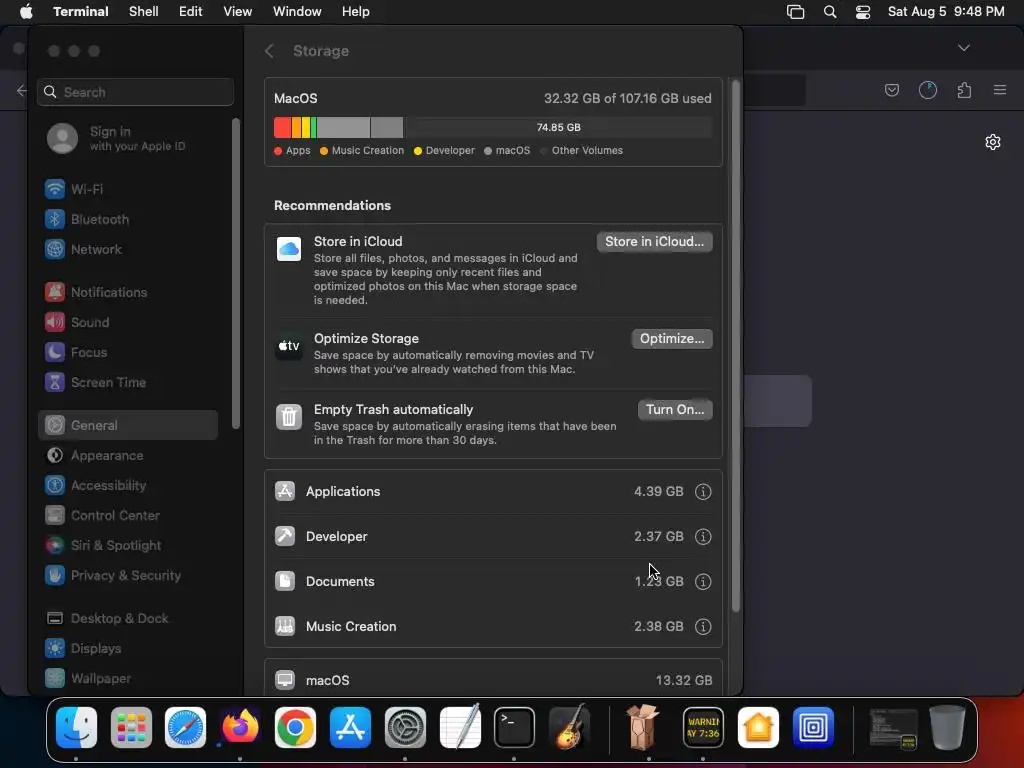Open the Apple menu
Screen dimensions: 1024x768
[x=26, y=12]
